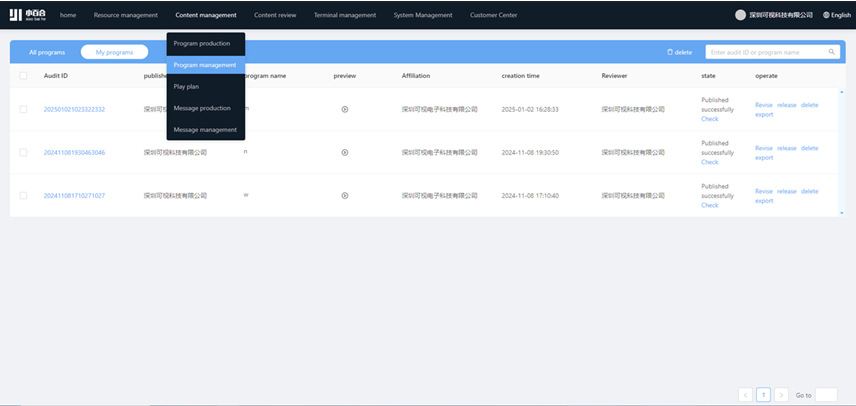Check the box for row 202411081710271027

[x=24, y=196]
